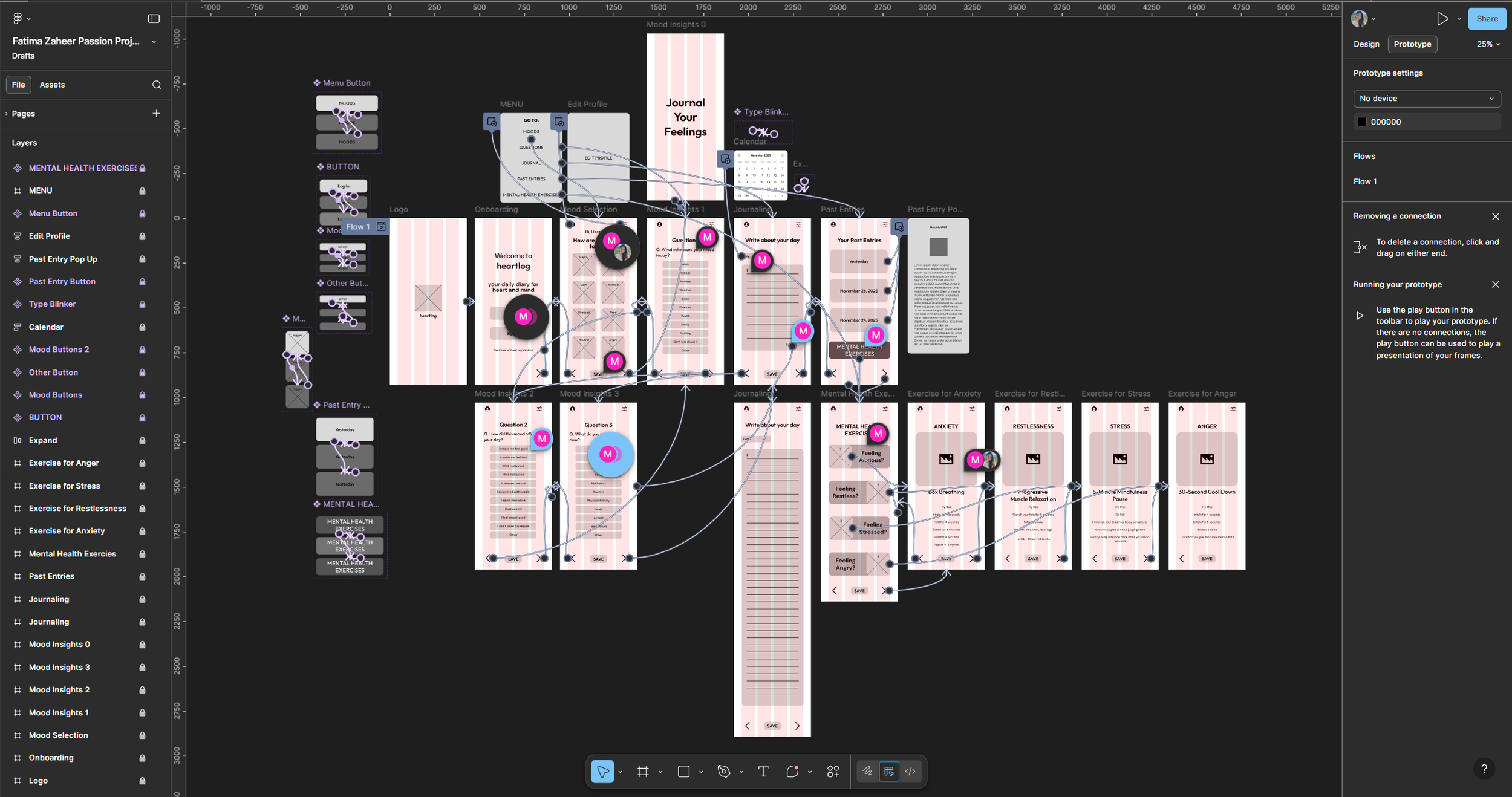This screenshot has width=1512, height=797.
Task: Click the black background color swatch
Action: click(x=1361, y=122)
